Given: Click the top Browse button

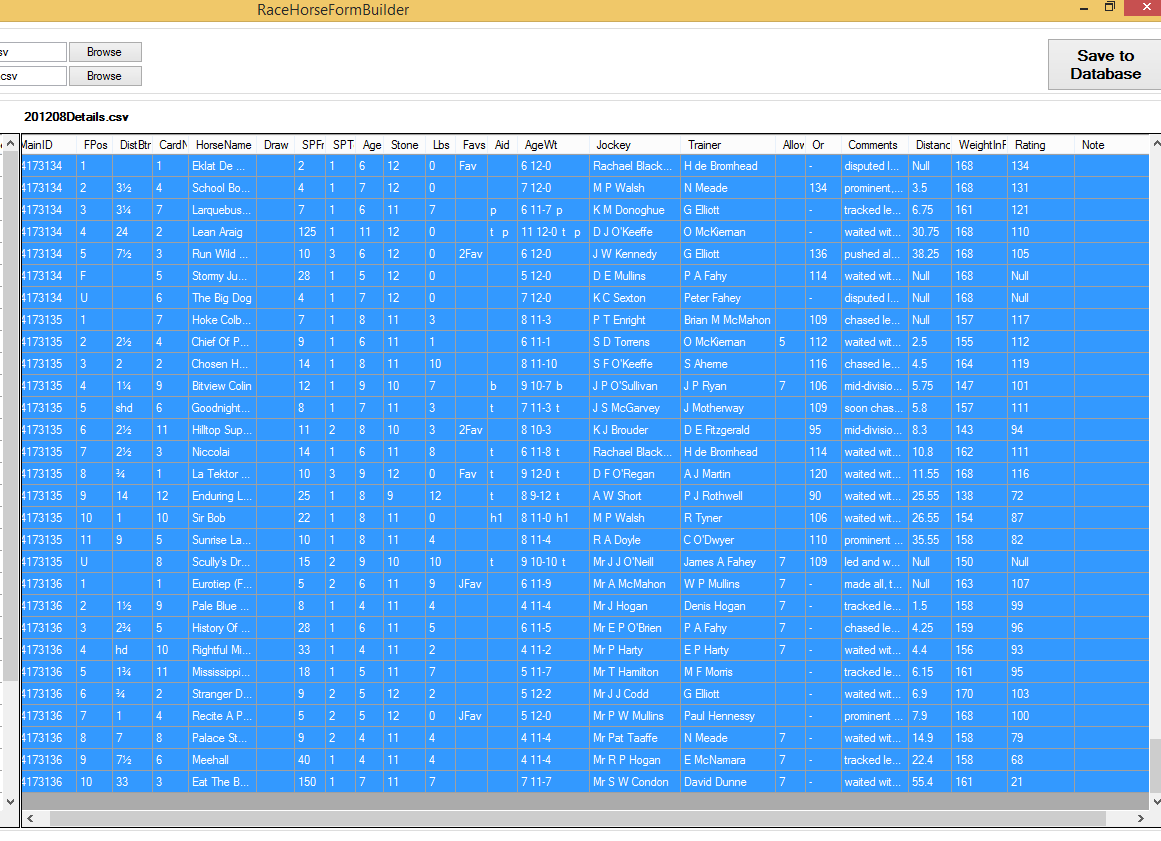Looking at the screenshot, I should coord(104,51).
